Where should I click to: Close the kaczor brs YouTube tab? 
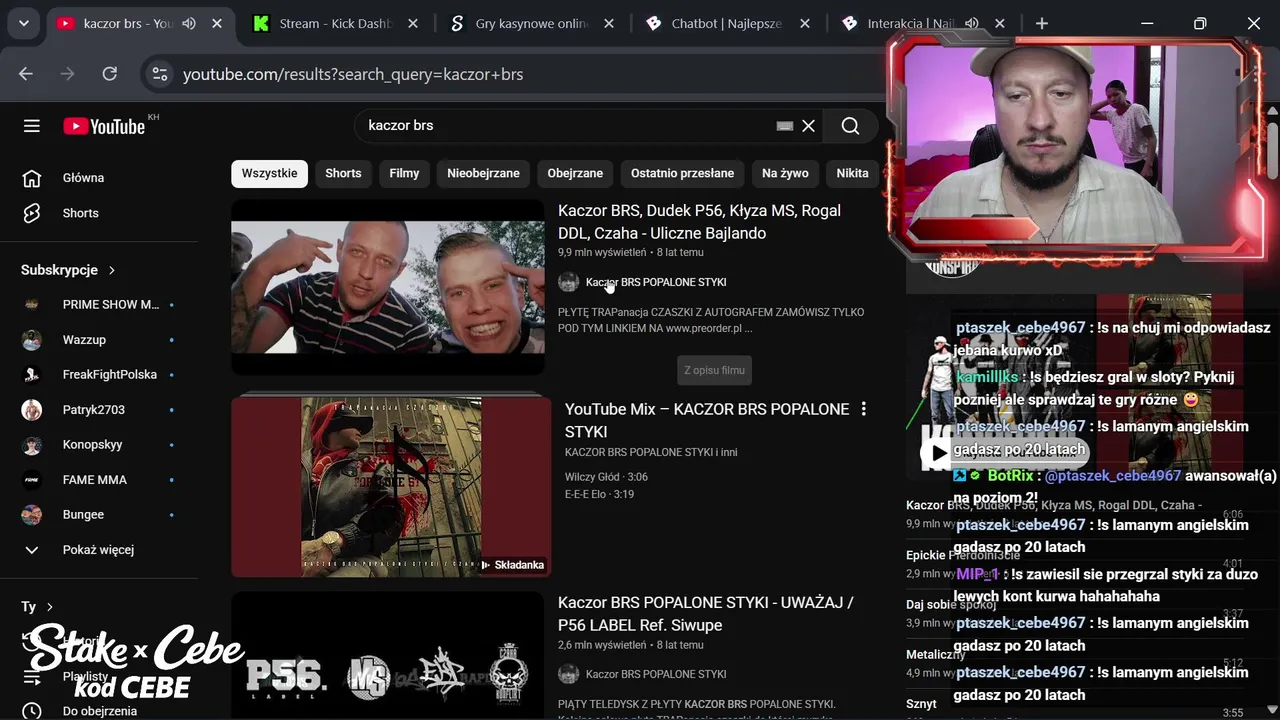(x=216, y=23)
